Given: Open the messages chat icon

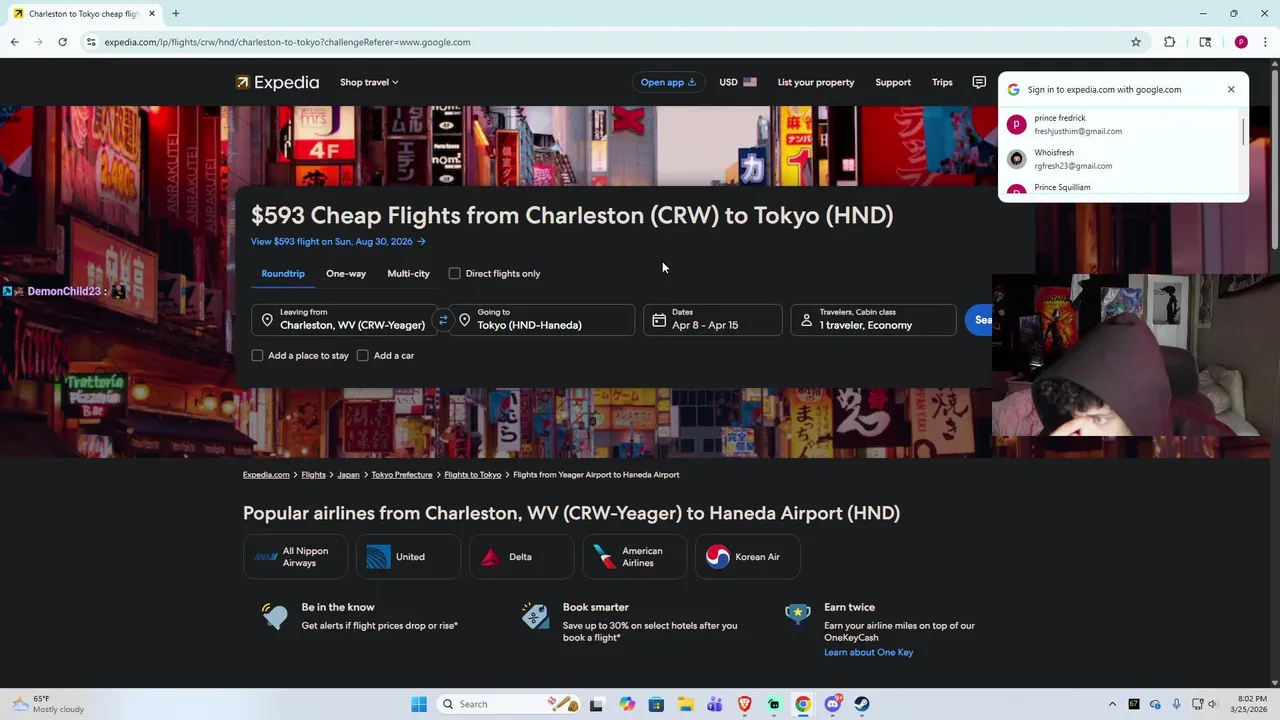Looking at the screenshot, I should point(979,82).
